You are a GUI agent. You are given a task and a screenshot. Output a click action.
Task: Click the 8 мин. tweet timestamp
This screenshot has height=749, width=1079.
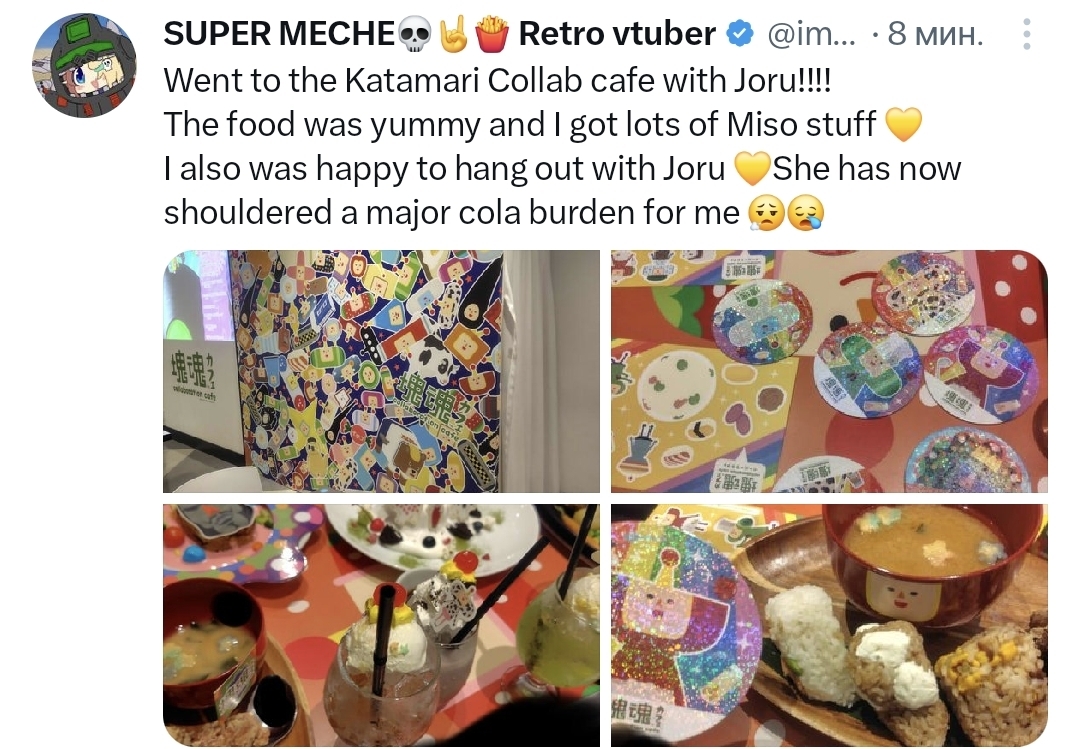tap(935, 34)
